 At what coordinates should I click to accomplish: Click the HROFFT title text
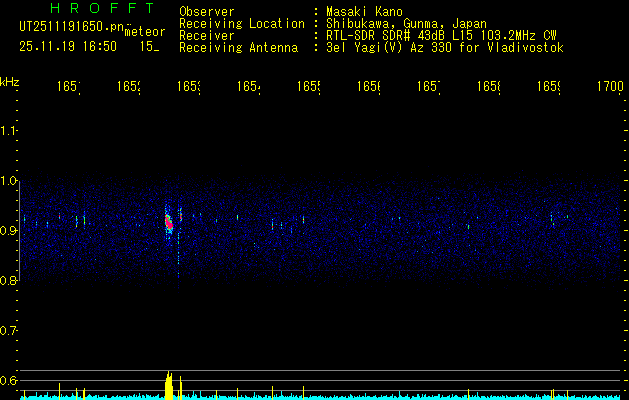click(x=103, y=8)
